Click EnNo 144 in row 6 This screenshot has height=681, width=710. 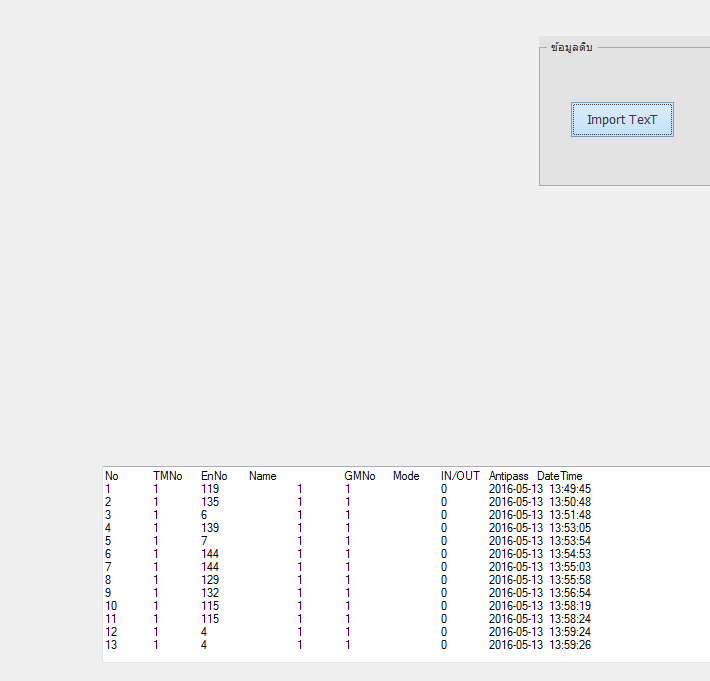point(210,554)
